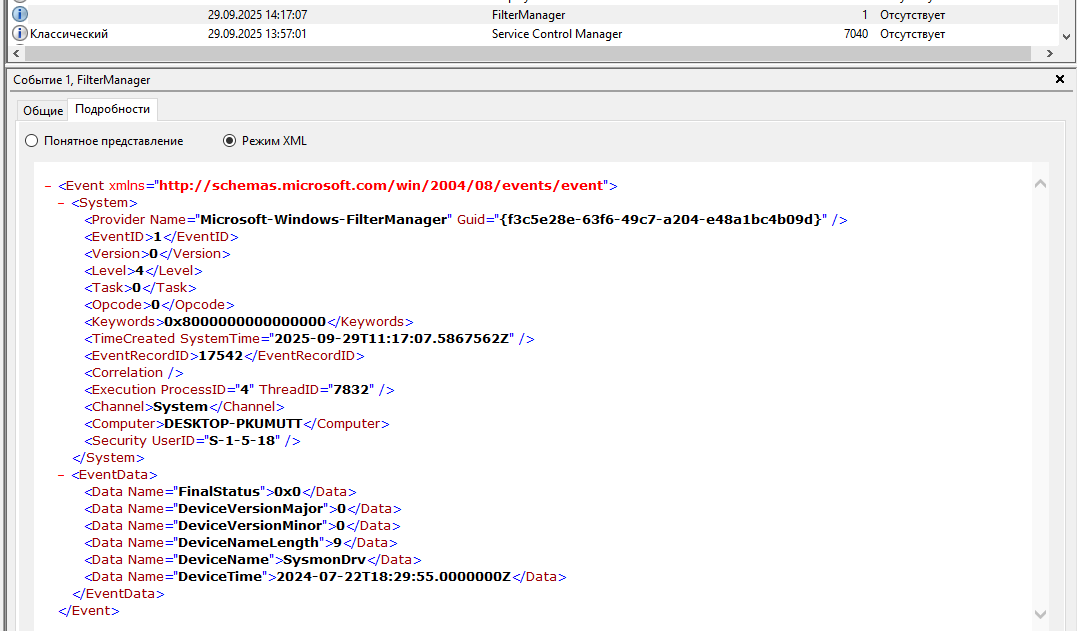Collapse the System XML node
Screen dimensions: 1077x631
tap(61, 202)
